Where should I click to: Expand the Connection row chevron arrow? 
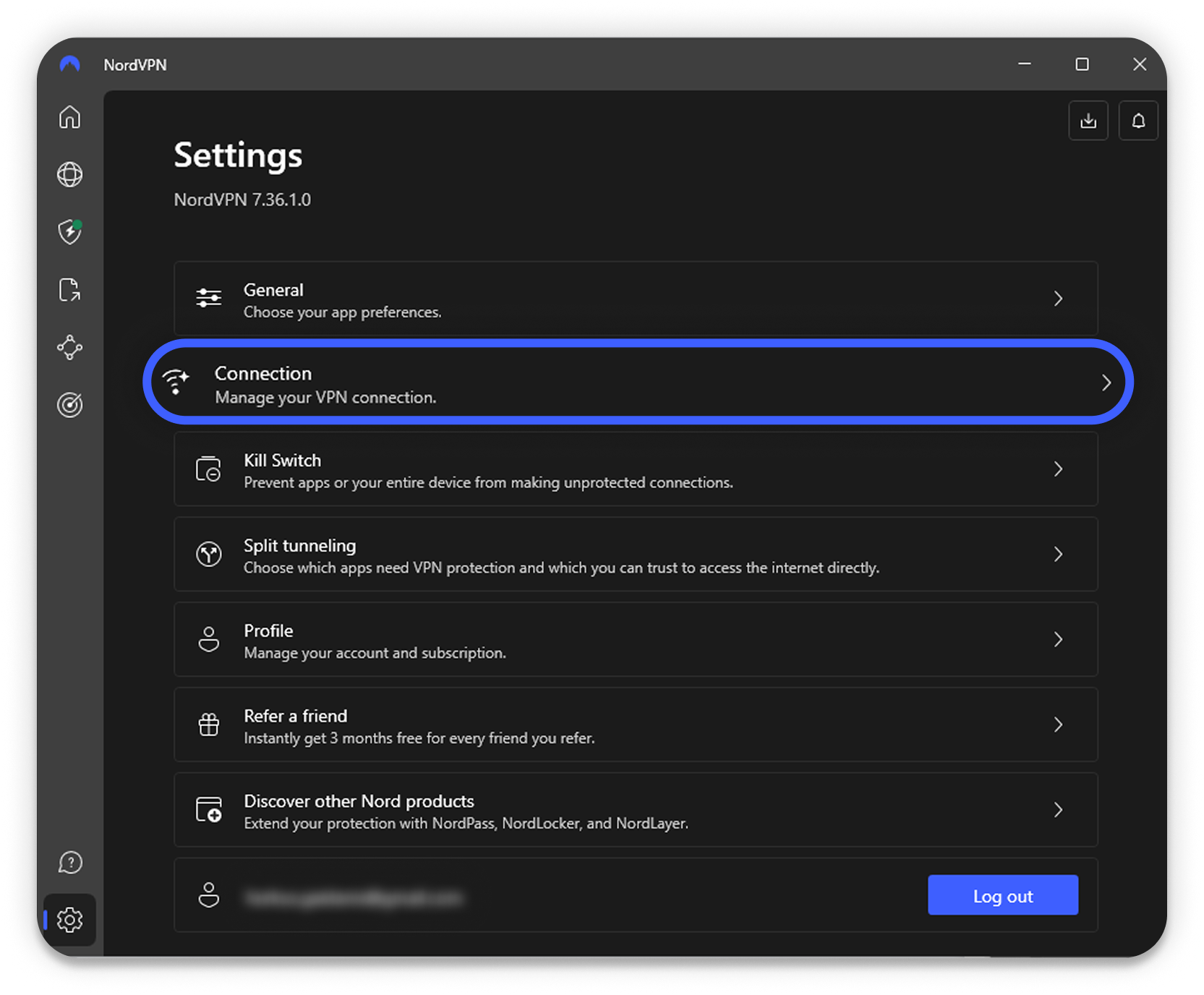coord(1106,383)
